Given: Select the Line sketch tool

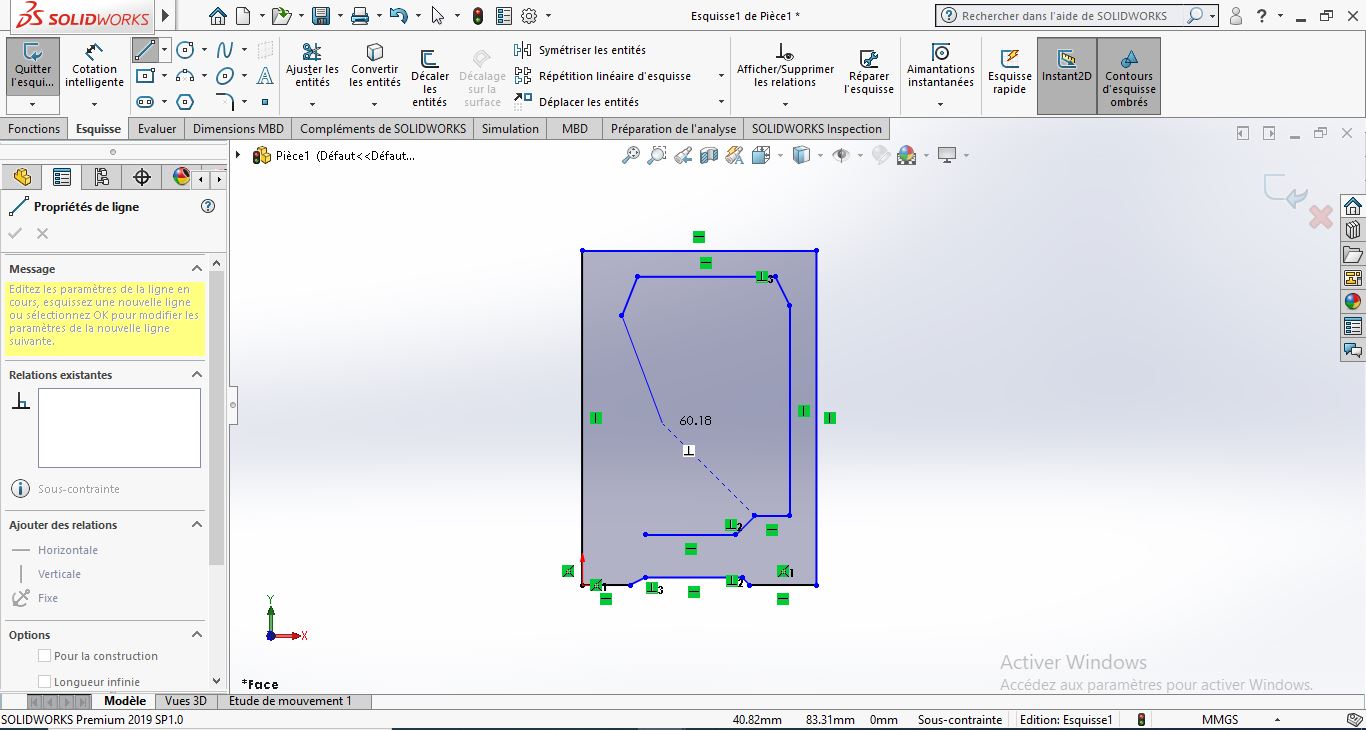Looking at the screenshot, I should (x=145, y=50).
